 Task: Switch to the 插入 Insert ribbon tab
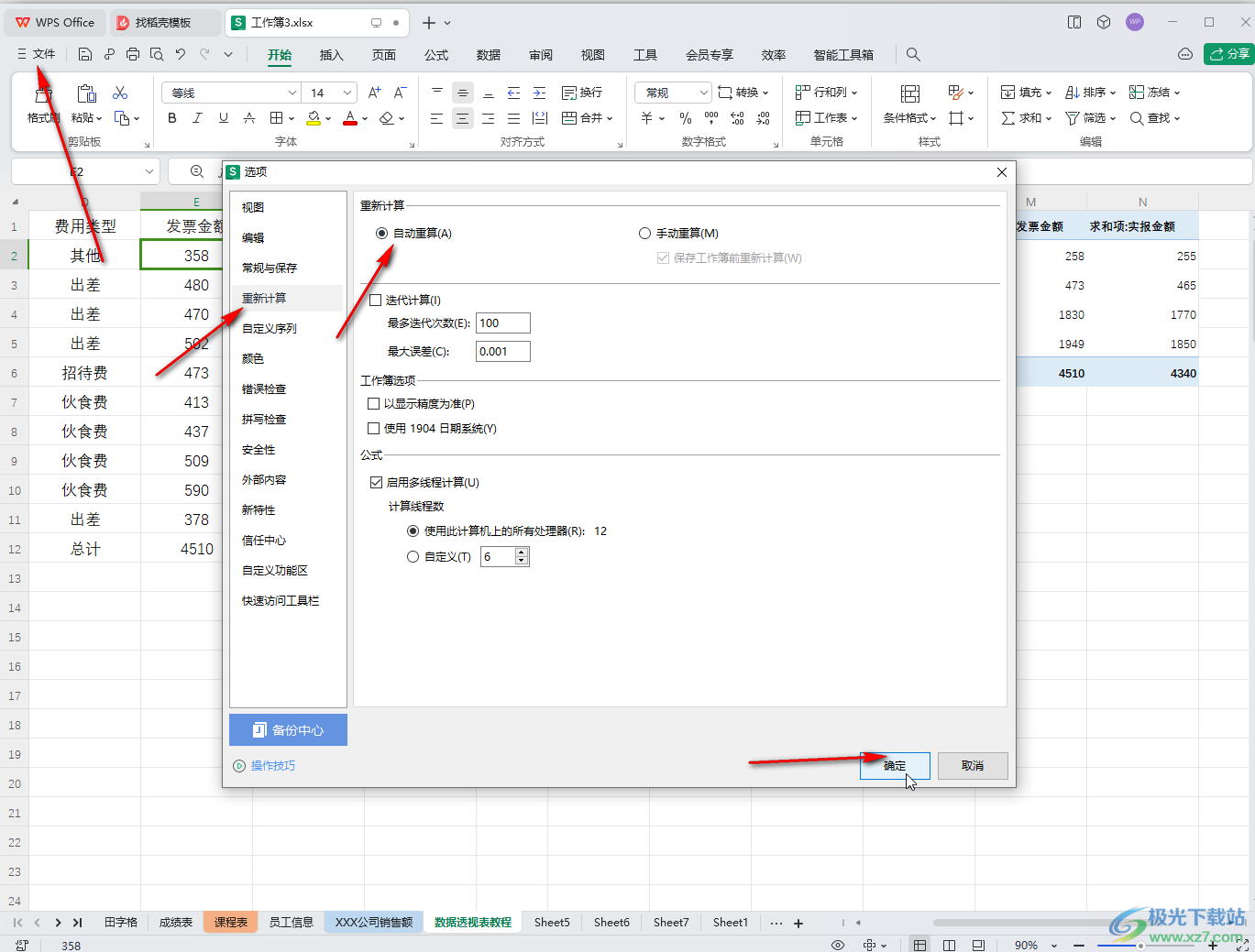click(x=331, y=55)
